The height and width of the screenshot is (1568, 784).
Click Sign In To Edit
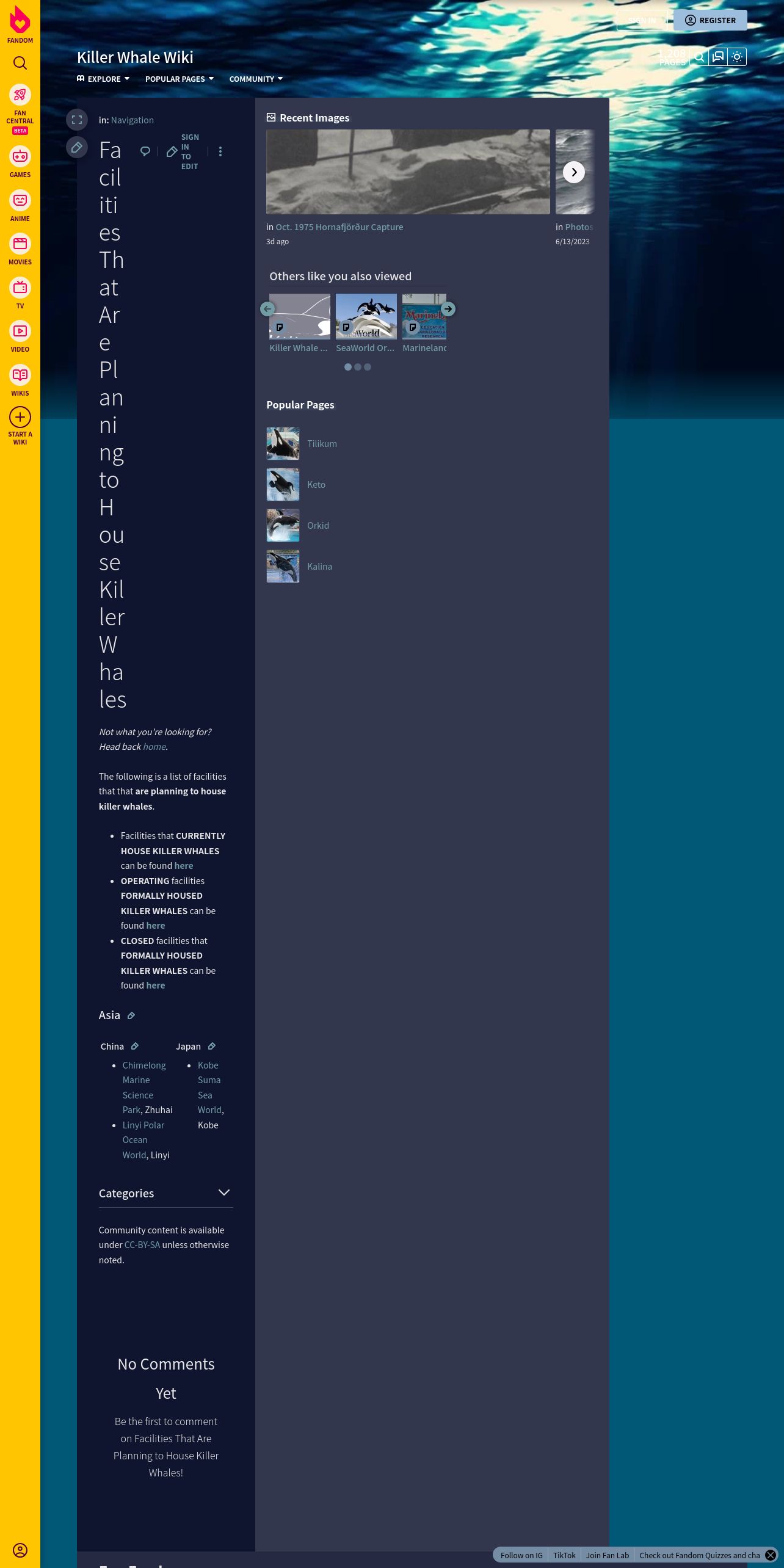[x=183, y=151]
